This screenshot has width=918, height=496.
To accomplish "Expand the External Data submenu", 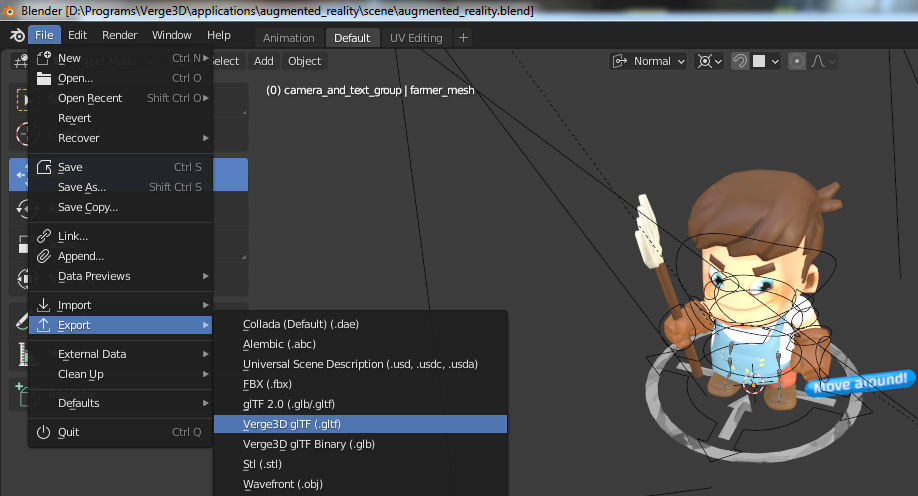I will [121, 354].
